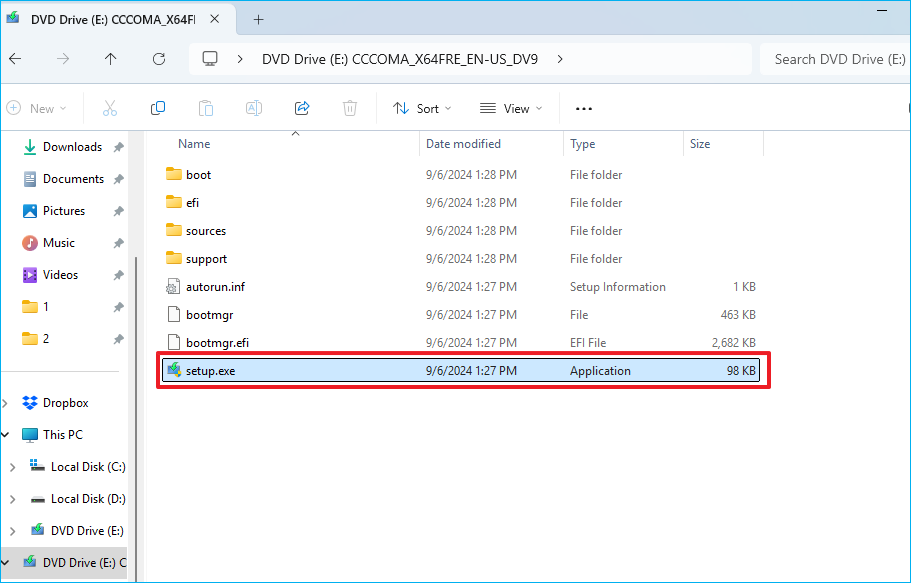Click the autorun.inf gear file icon
Image resolution: width=911 pixels, height=583 pixels.
[173, 287]
